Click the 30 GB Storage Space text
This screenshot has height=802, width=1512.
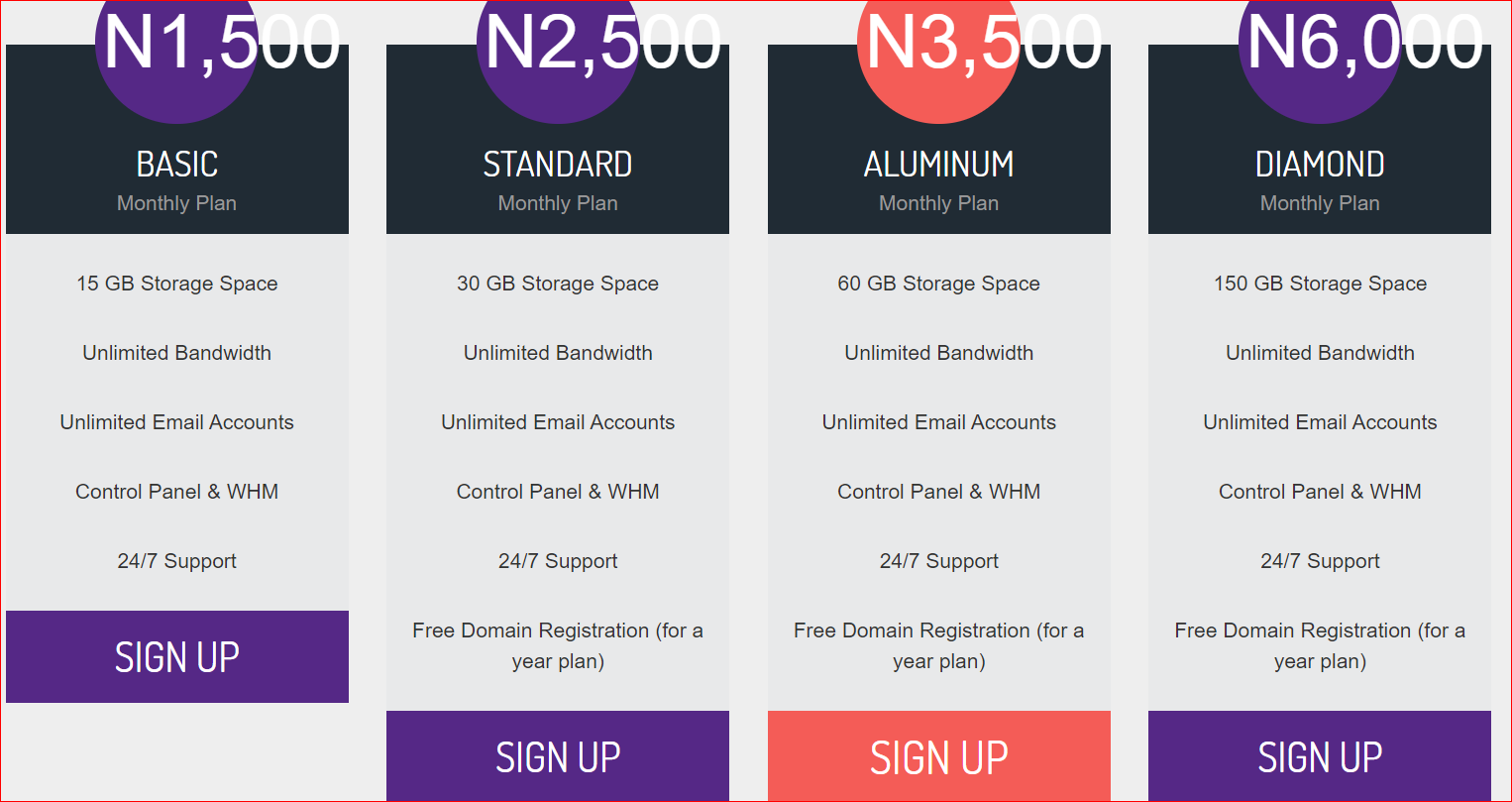[x=558, y=284]
